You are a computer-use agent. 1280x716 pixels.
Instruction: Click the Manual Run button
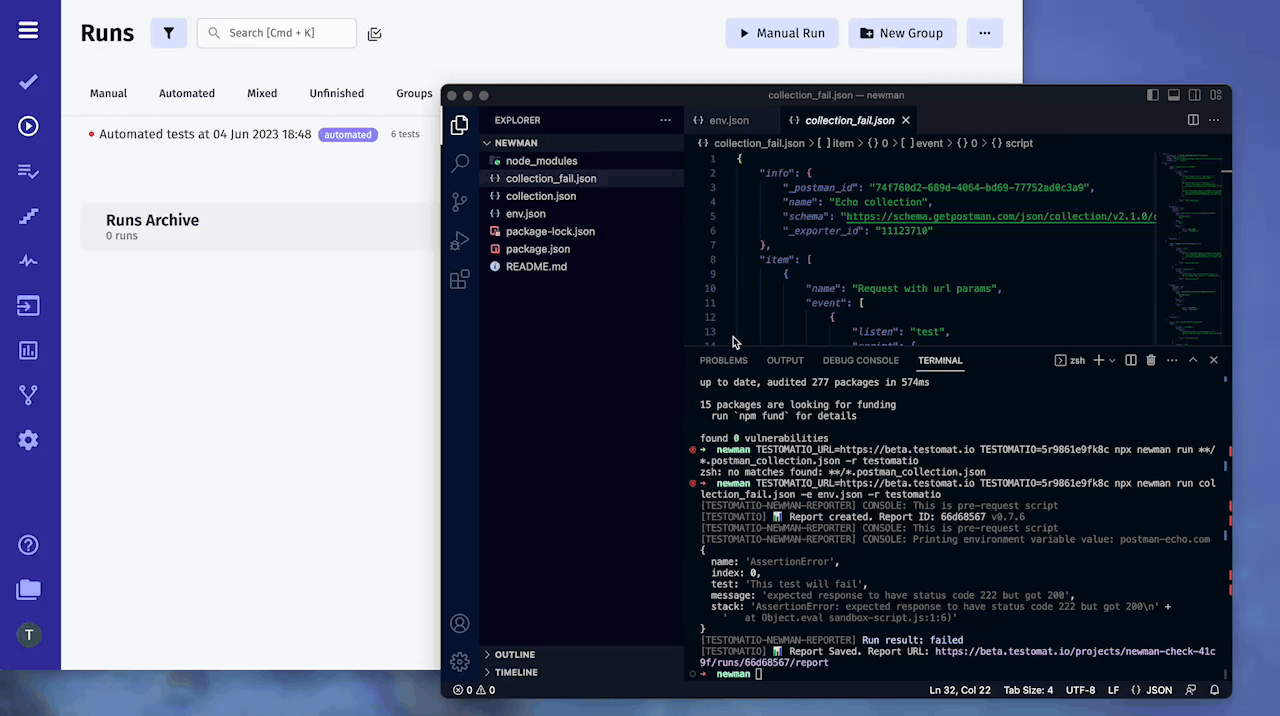pos(783,33)
